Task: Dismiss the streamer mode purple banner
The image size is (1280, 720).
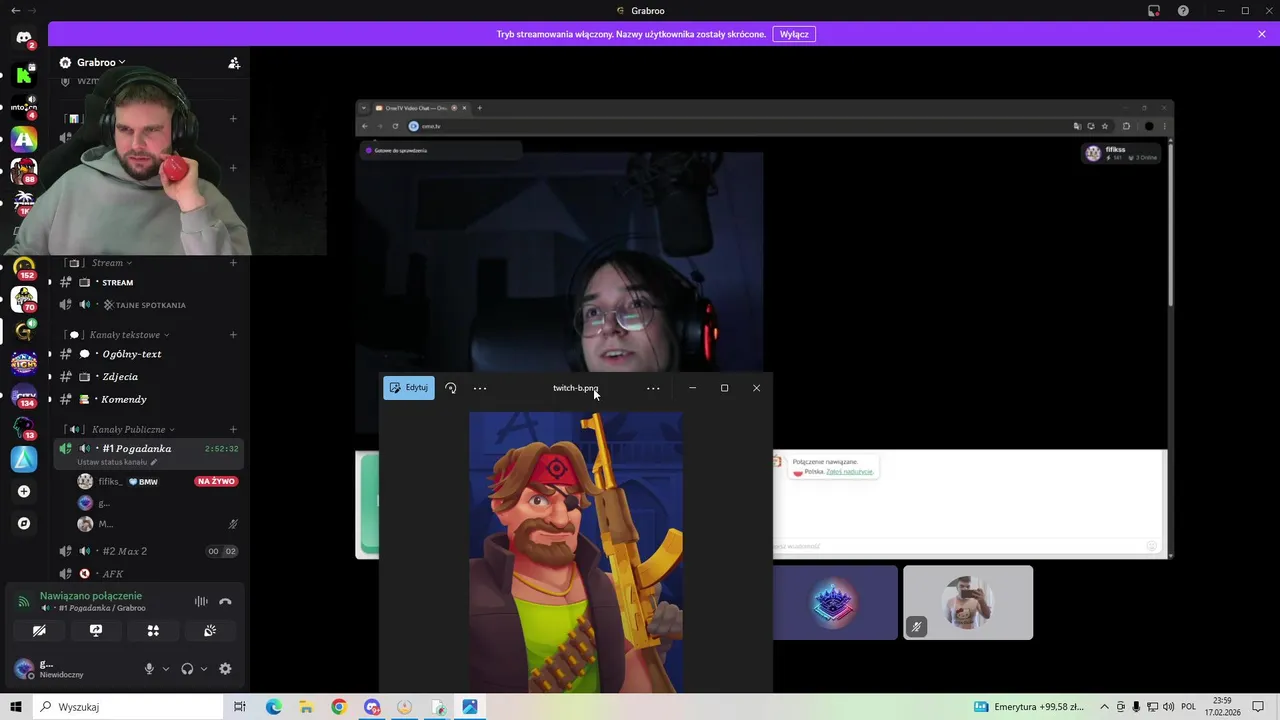Action: [x=1262, y=34]
